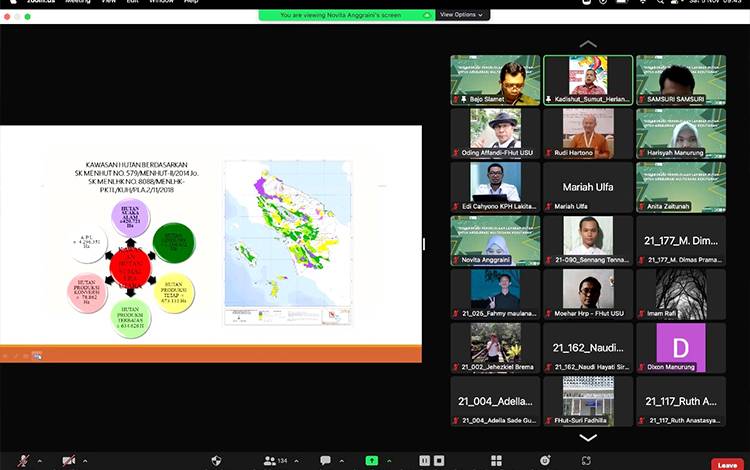This screenshot has width=750, height=470.
Task: Click the full screen arrows icon
Action: (x=586, y=460)
